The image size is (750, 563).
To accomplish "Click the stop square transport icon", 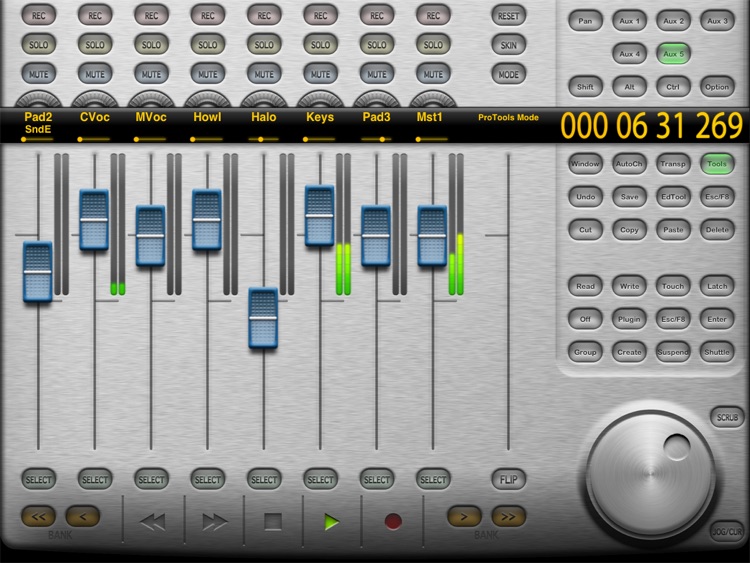I will coord(273,521).
